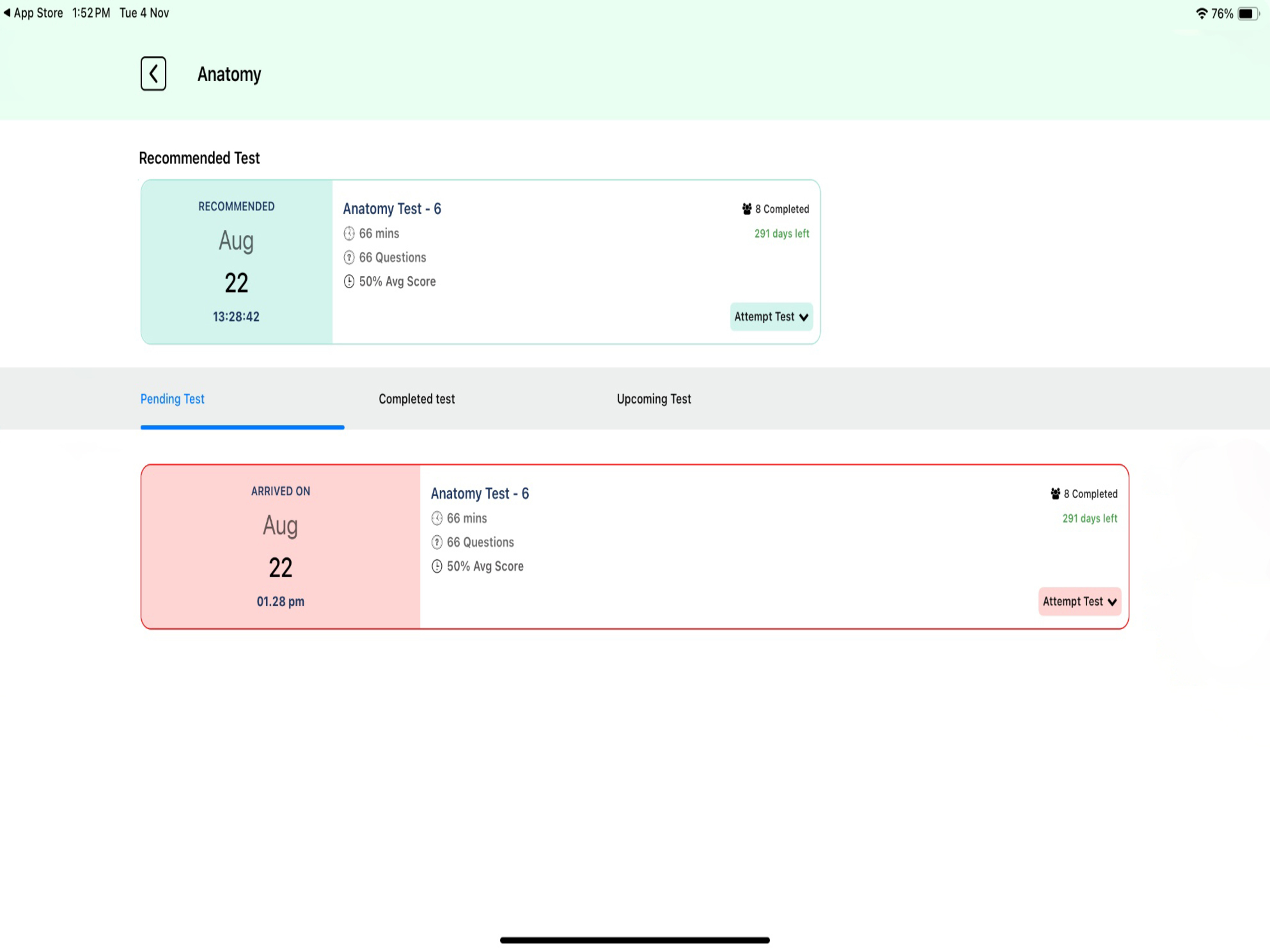Viewport: 1270px width, 952px height.
Task: Click the 8 Completed text in pending card
Action: pyautogui.click(x=1090, y=494)
